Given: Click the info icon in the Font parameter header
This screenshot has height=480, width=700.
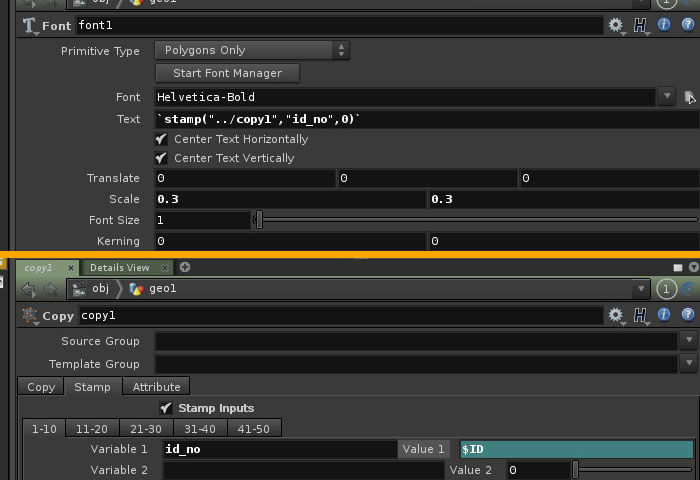Looking at the screenshot, I should pyautogui.click(x=665, y=25).
